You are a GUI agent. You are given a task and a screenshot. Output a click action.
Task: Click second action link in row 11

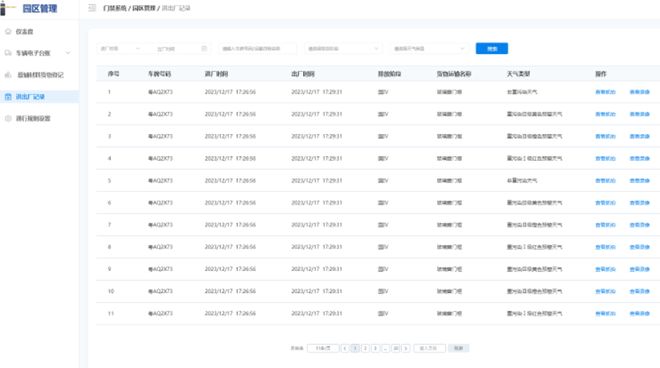click(639, 313)
